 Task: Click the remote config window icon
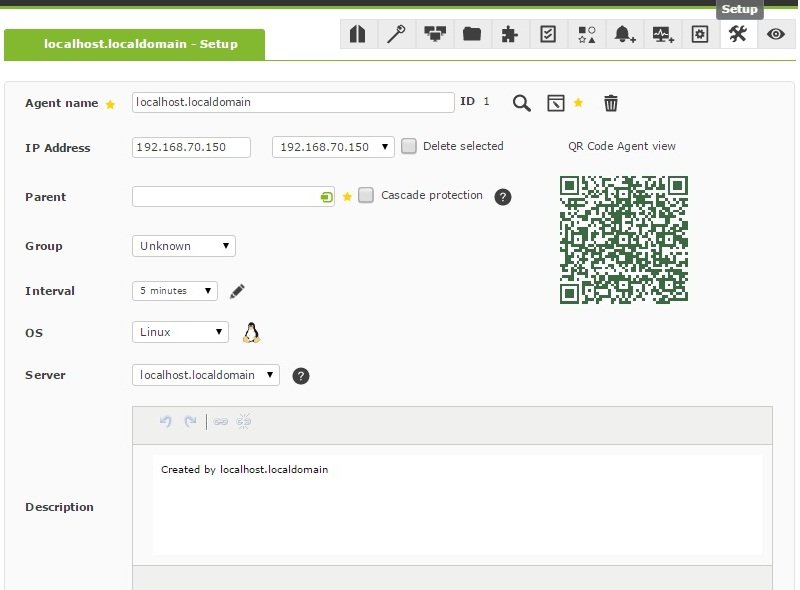556,103
